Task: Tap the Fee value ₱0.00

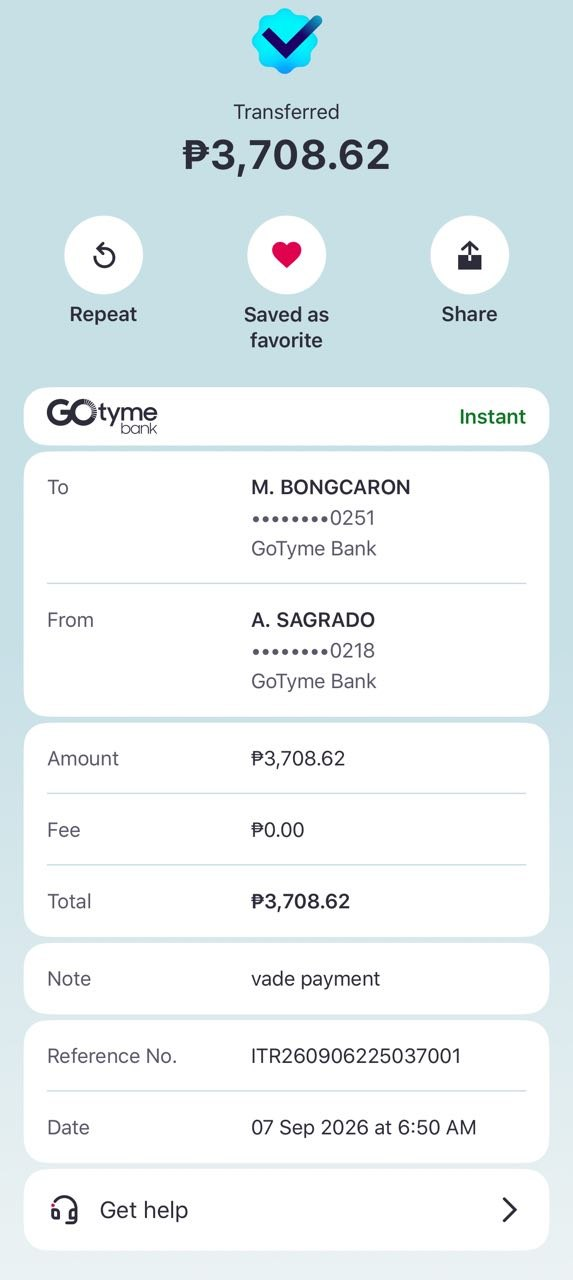Action: (278, 830)
